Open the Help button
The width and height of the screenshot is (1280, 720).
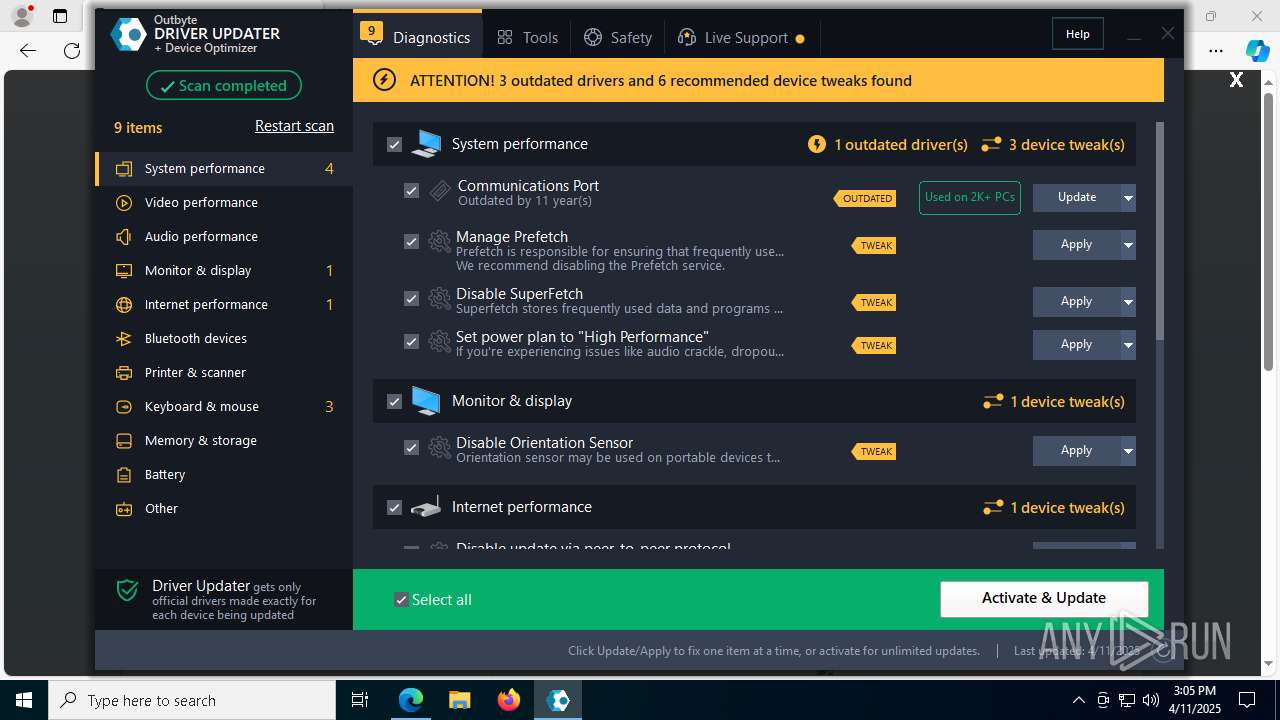(1077, 34)
